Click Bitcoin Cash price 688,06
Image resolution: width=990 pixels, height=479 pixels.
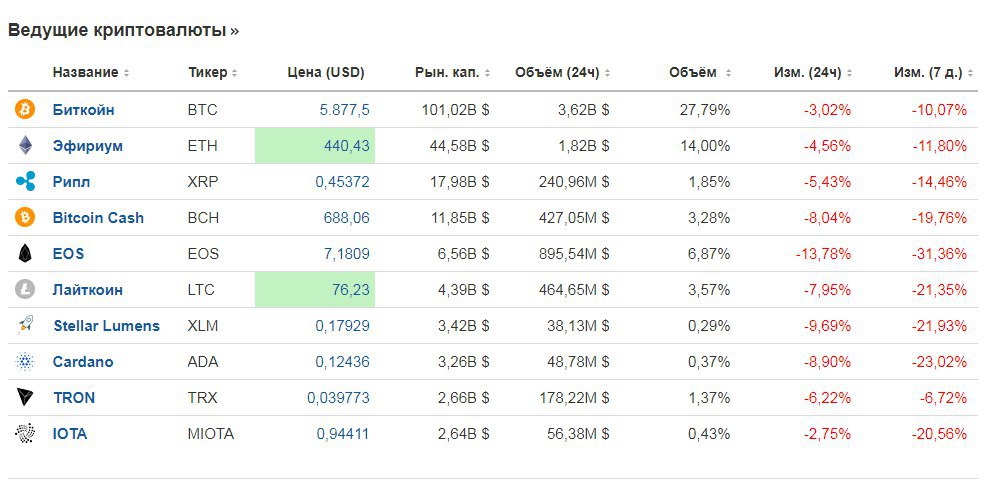click(347, 218)
